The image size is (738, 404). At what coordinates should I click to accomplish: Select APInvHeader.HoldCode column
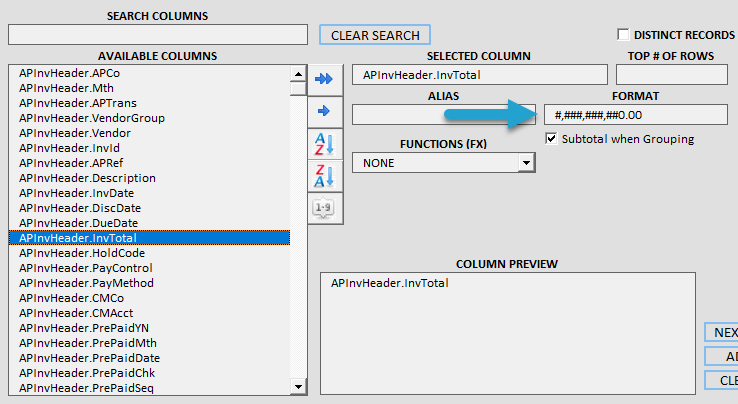(x=150, y=253)
